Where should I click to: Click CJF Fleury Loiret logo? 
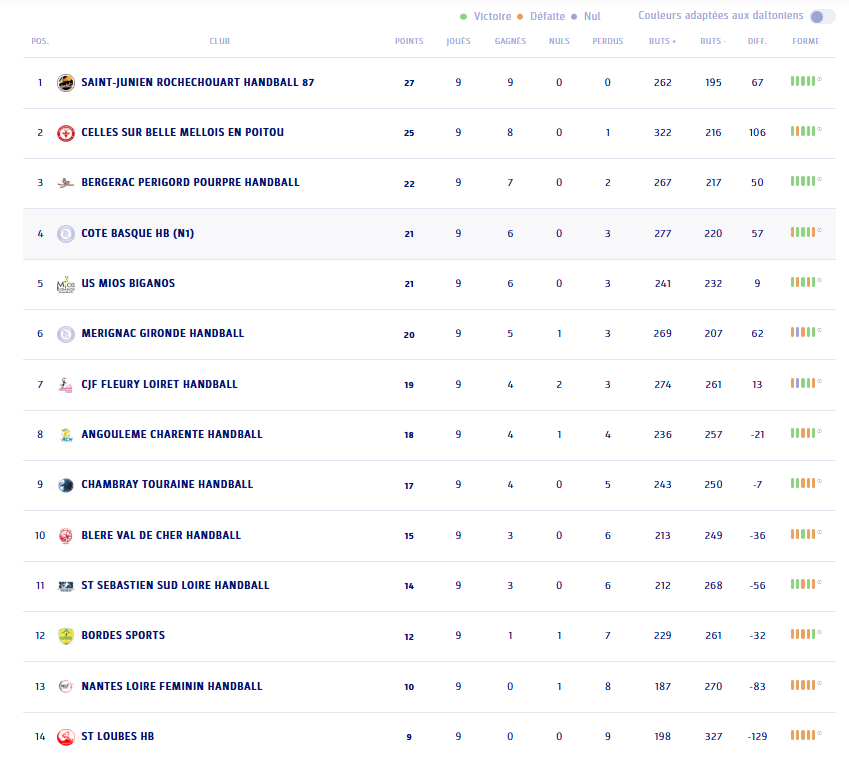click(66, 384)
